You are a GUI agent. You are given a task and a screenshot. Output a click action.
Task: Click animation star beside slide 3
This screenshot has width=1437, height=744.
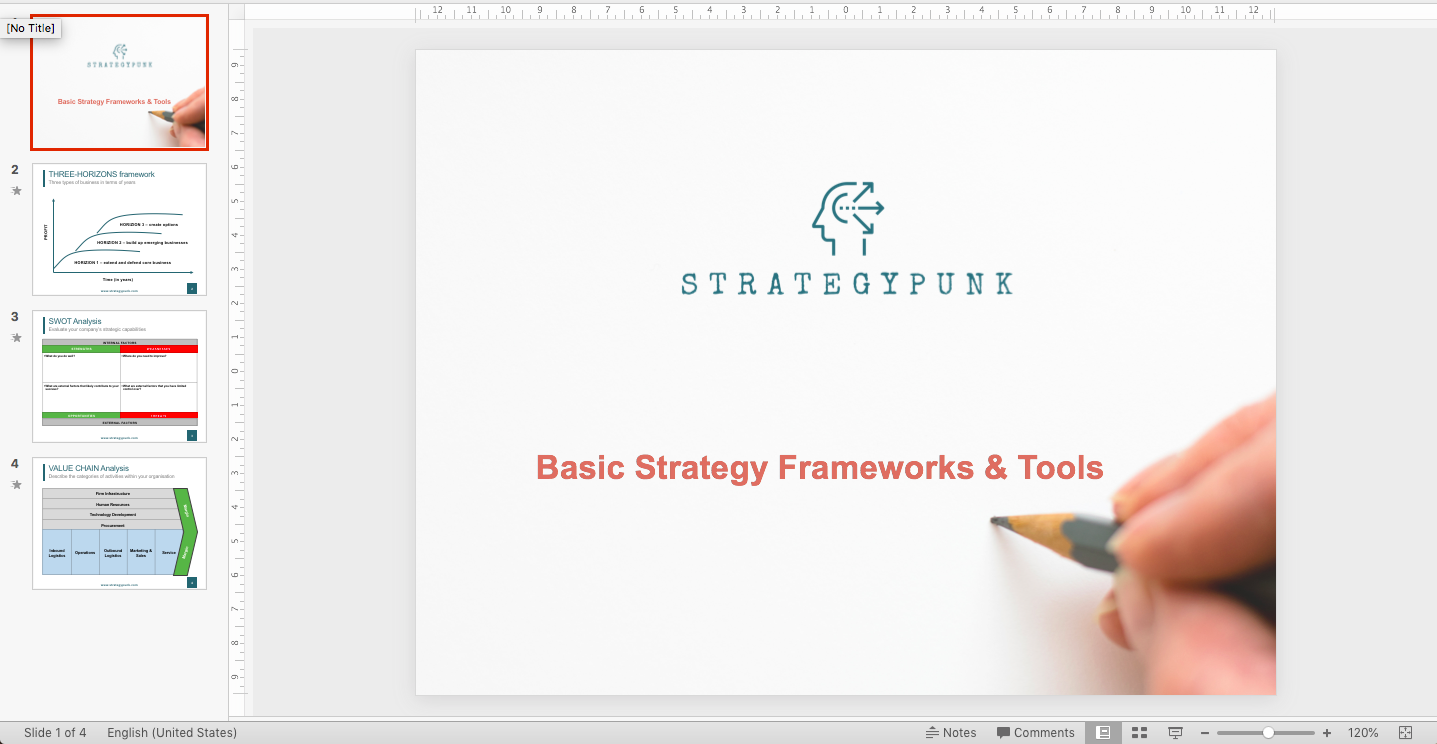pyautogui.click(x=16, y=337)
